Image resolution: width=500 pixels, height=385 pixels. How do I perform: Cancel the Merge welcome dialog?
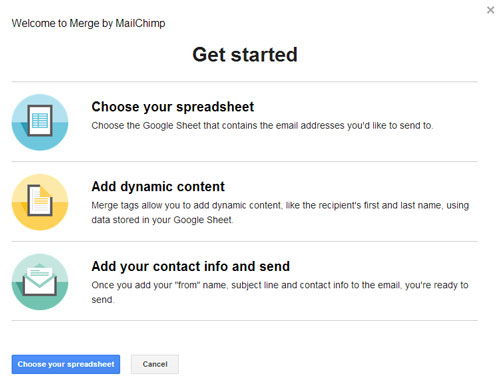pyautogui.click(x=155, y=364)
